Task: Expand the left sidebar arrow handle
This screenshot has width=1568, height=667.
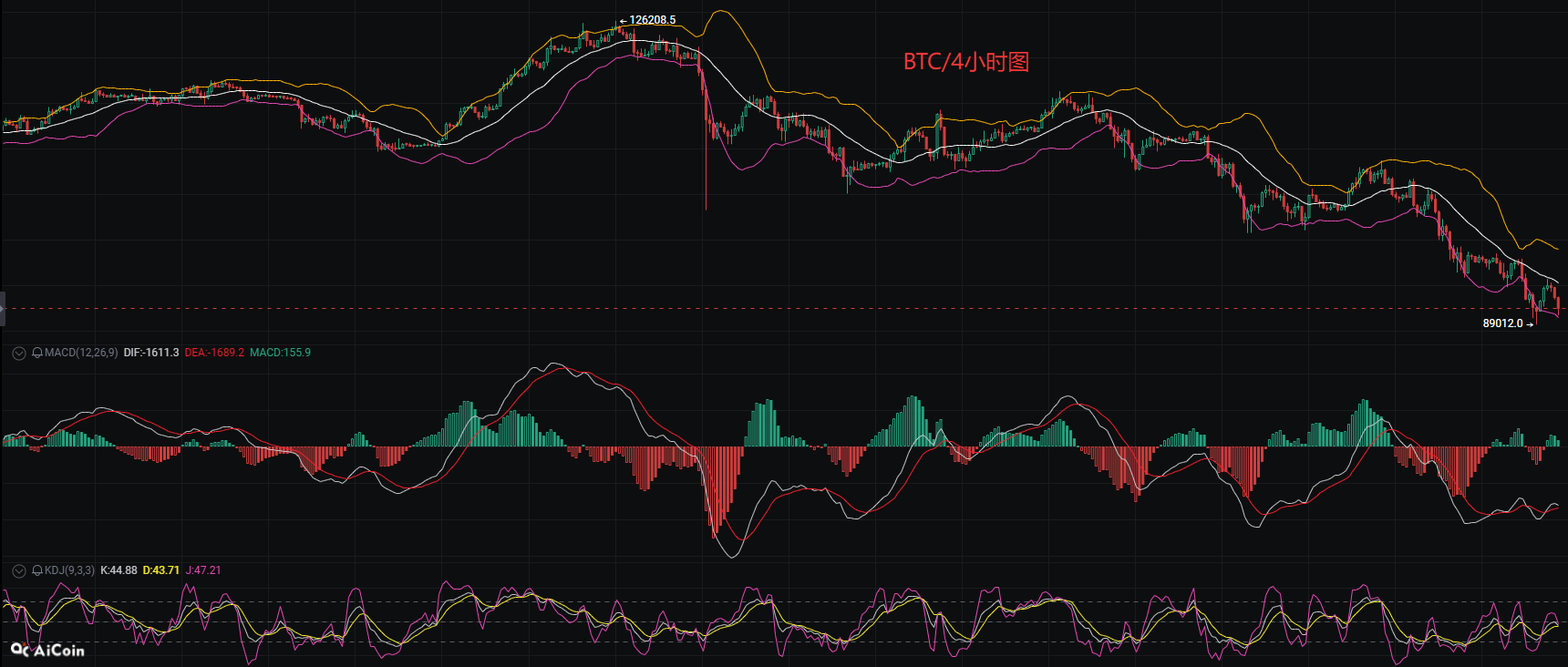Action: tap(3, 309)
